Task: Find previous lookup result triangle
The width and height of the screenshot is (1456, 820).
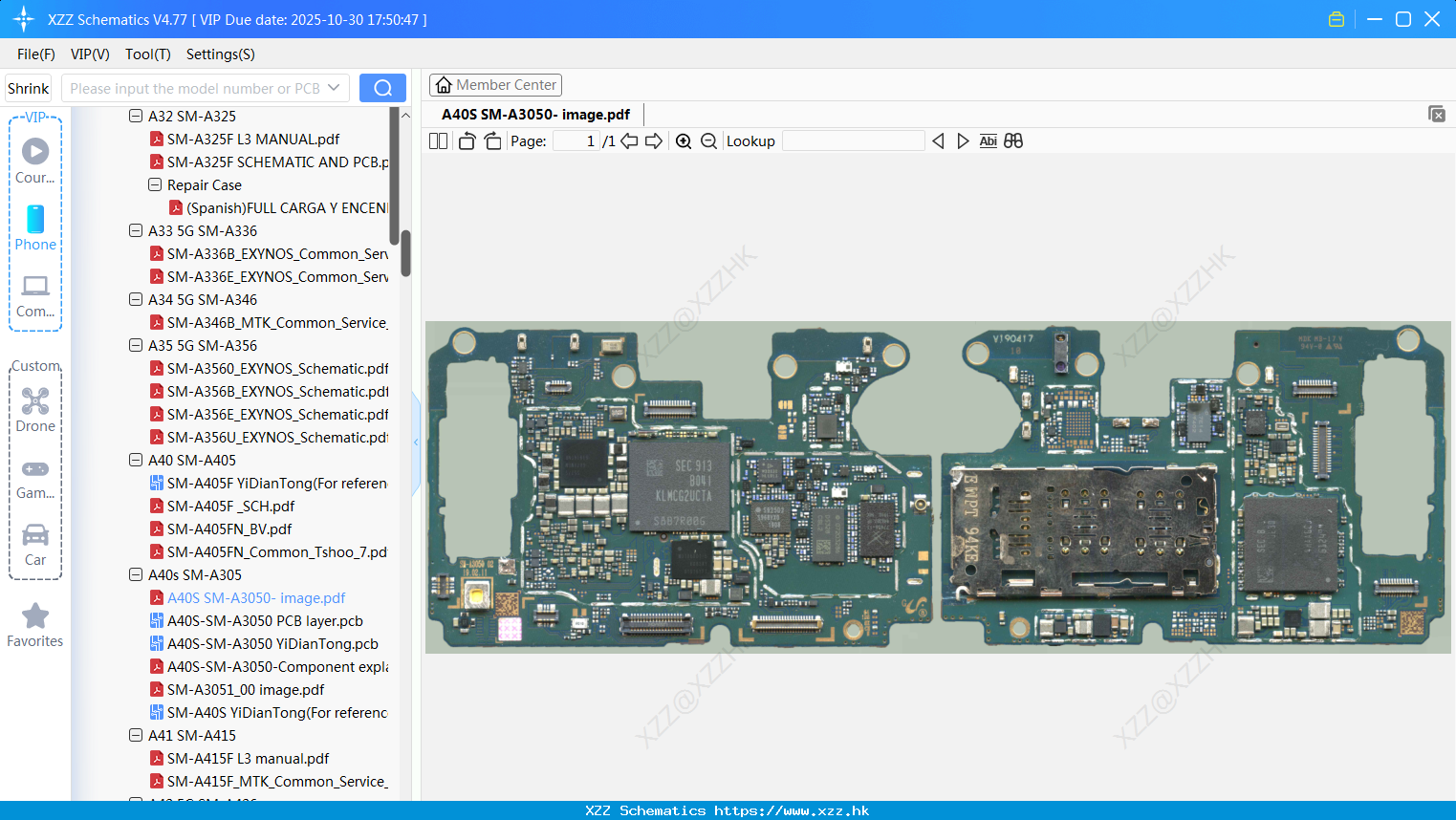Action: (x=938, y=141)
